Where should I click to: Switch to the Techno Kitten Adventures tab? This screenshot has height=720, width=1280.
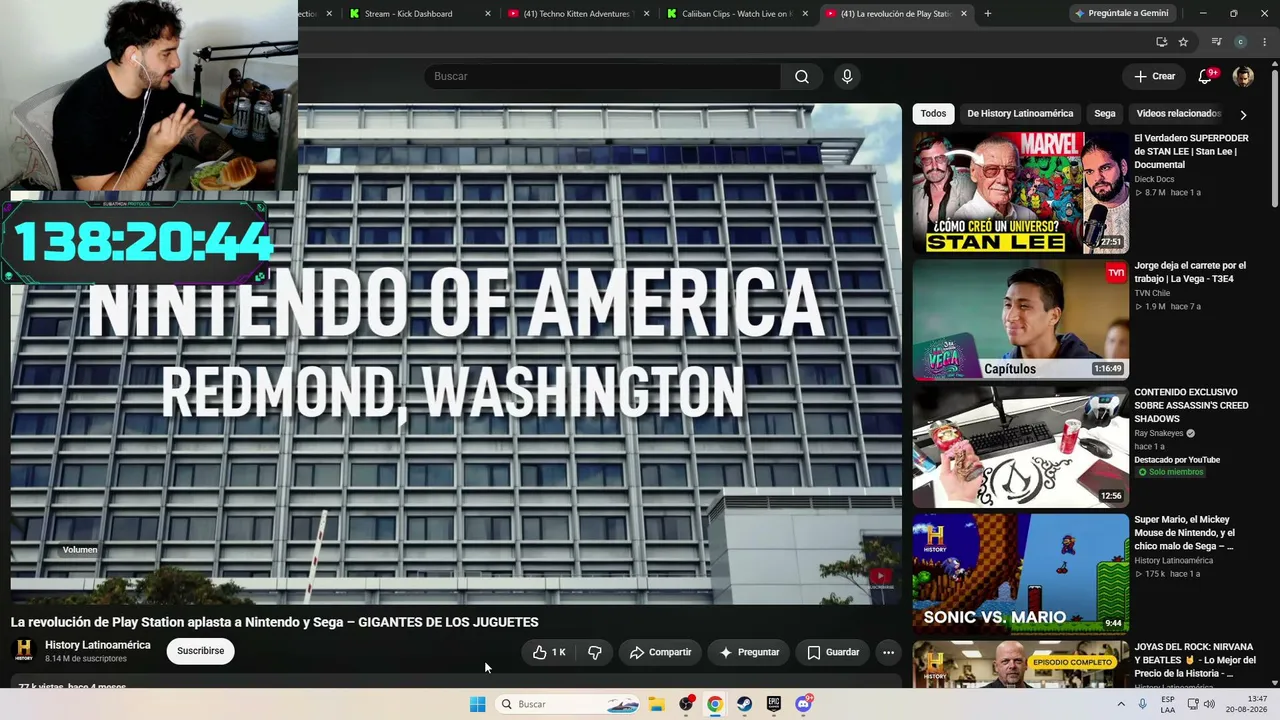578,14
